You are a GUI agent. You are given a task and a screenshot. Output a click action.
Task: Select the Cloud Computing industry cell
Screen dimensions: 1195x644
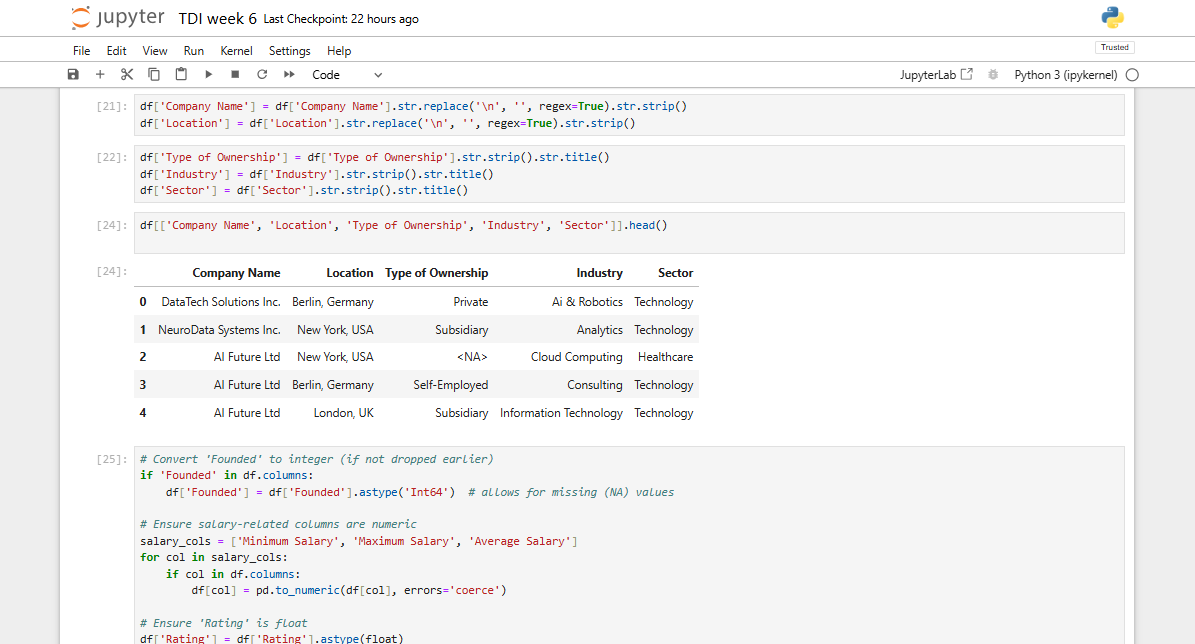click(577, 357)
